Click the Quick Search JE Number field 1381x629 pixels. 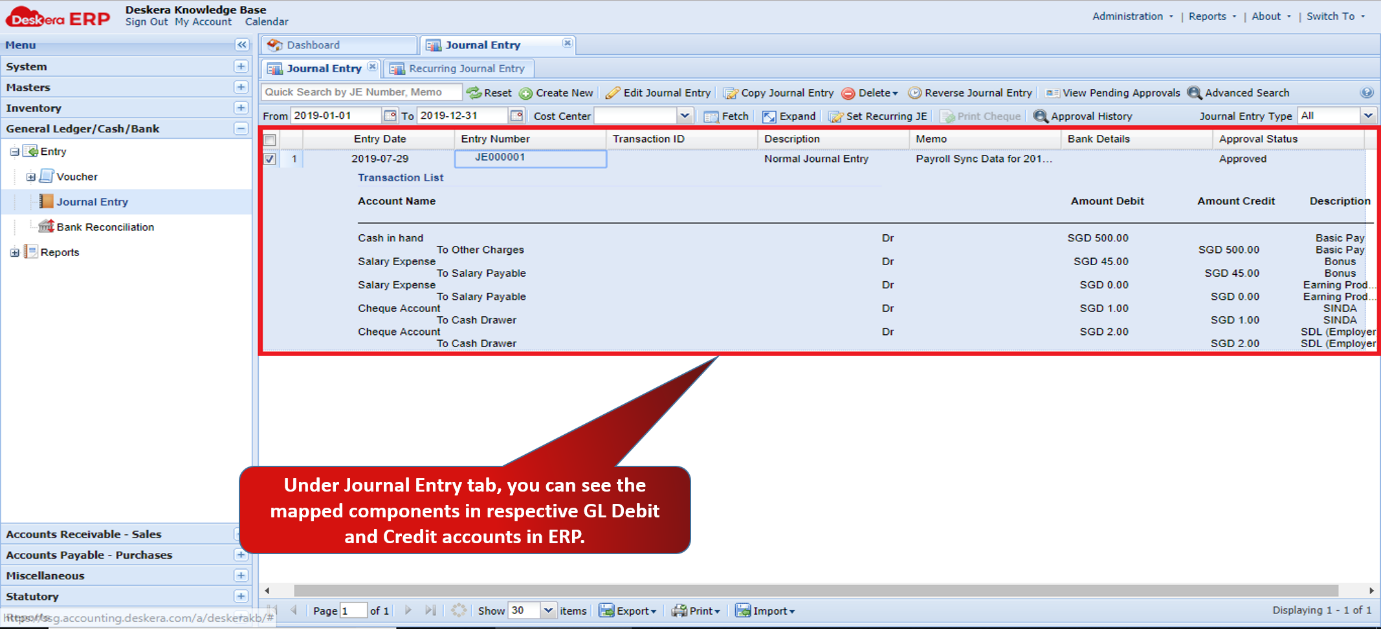[362, 92]
